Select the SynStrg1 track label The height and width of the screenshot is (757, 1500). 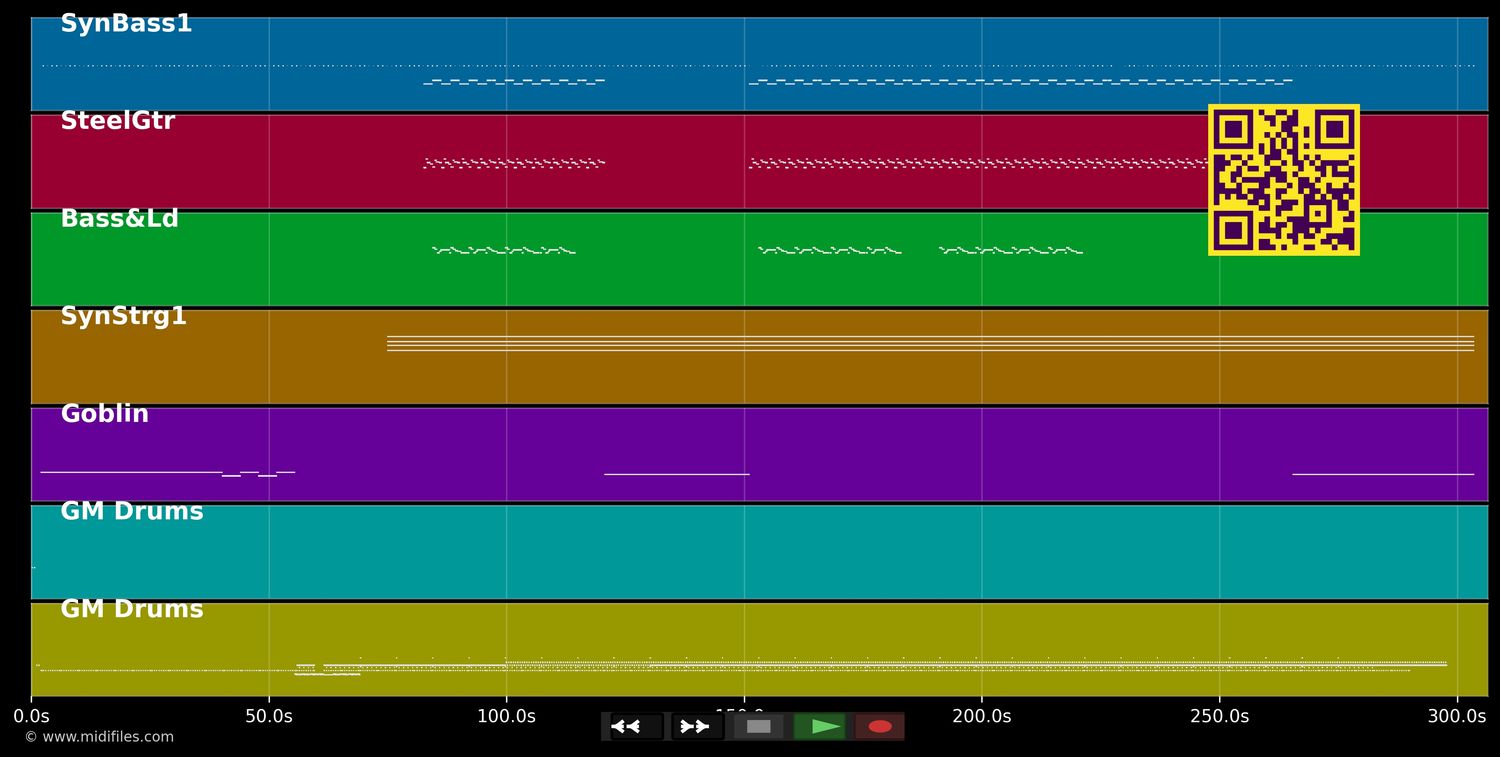coord(124,316)
